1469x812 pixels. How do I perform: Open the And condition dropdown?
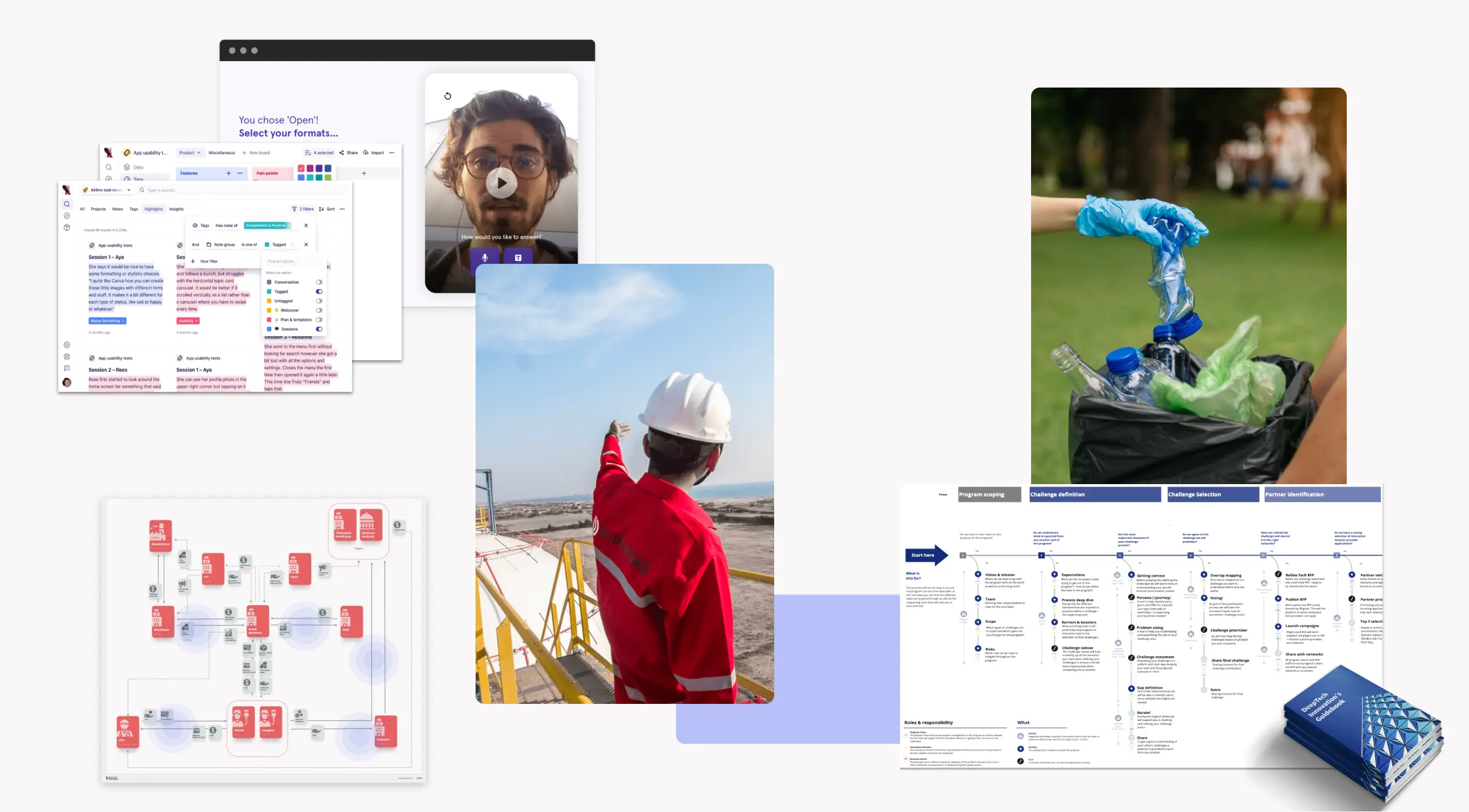point(196,244)
